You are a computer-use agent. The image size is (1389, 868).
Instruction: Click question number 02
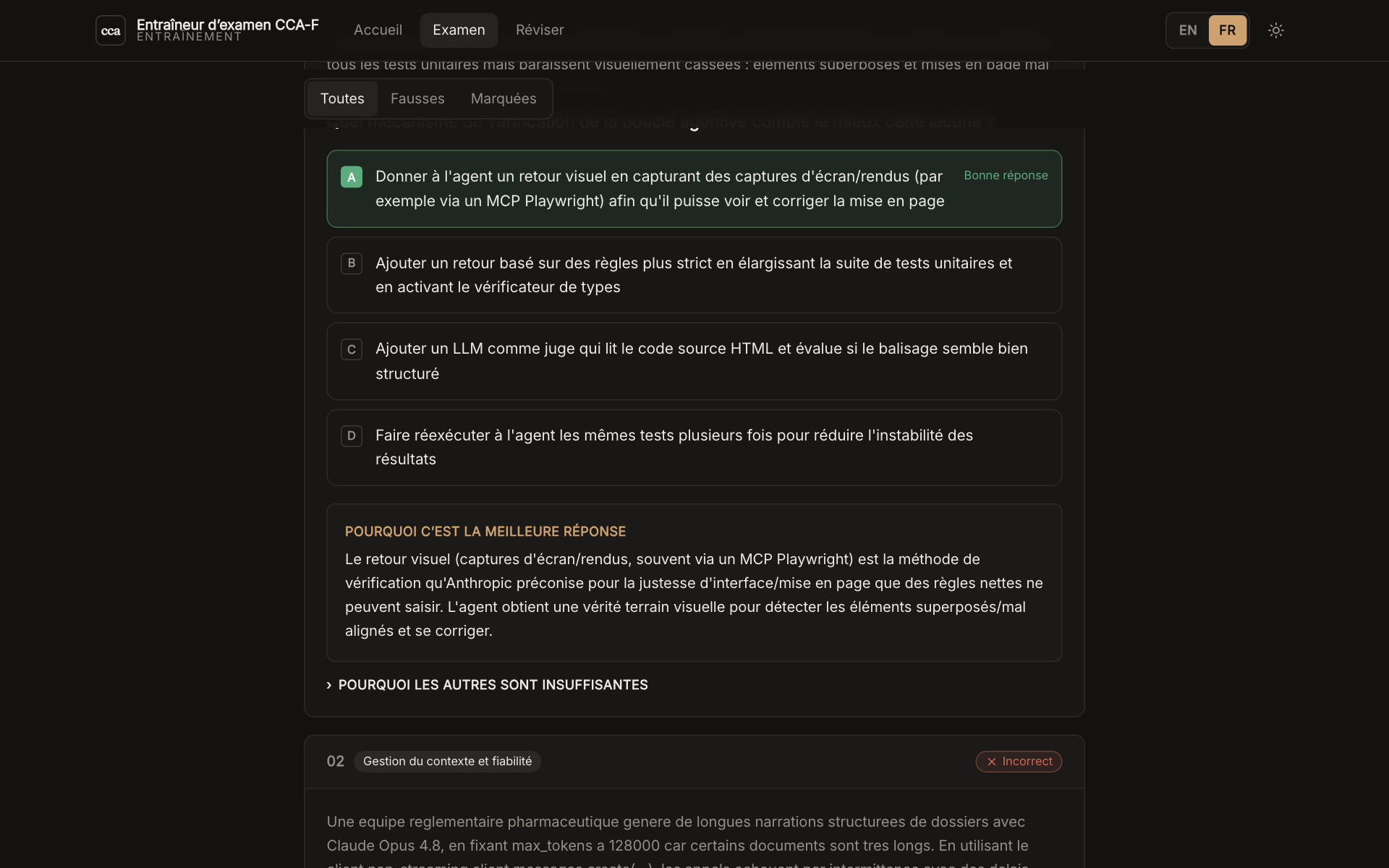(x=336, y=762)
